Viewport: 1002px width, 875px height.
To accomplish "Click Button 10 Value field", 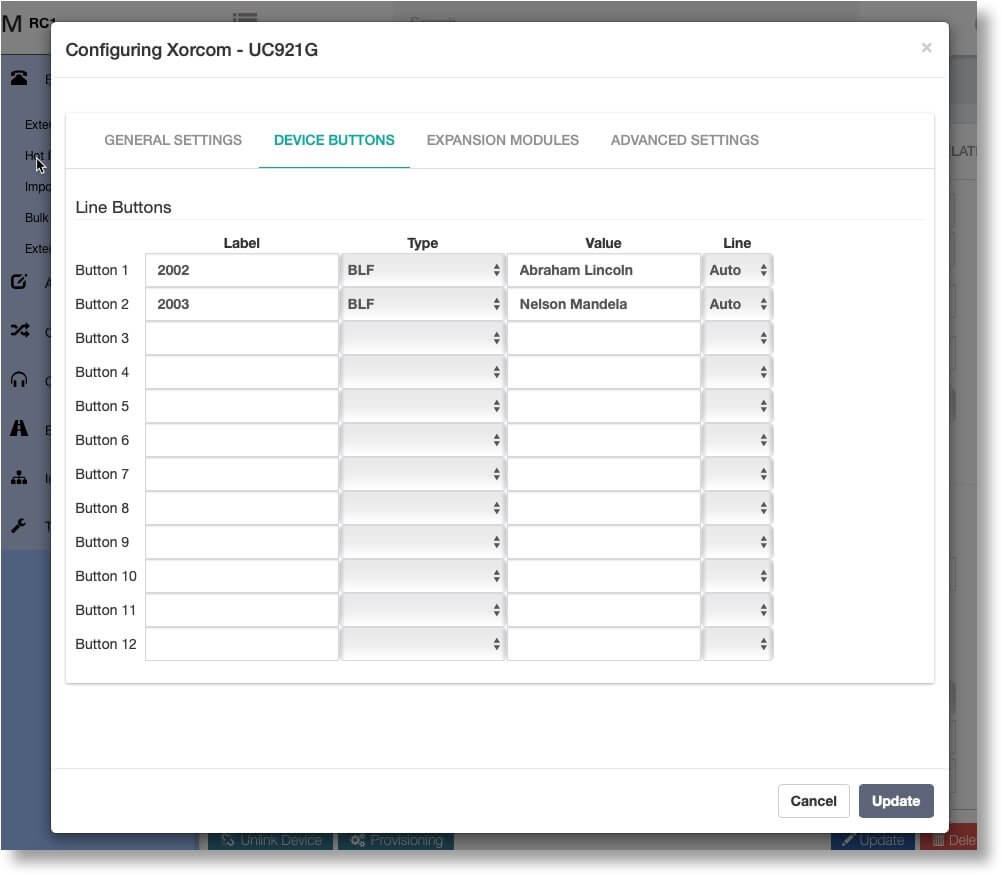I will coord(603,576).
